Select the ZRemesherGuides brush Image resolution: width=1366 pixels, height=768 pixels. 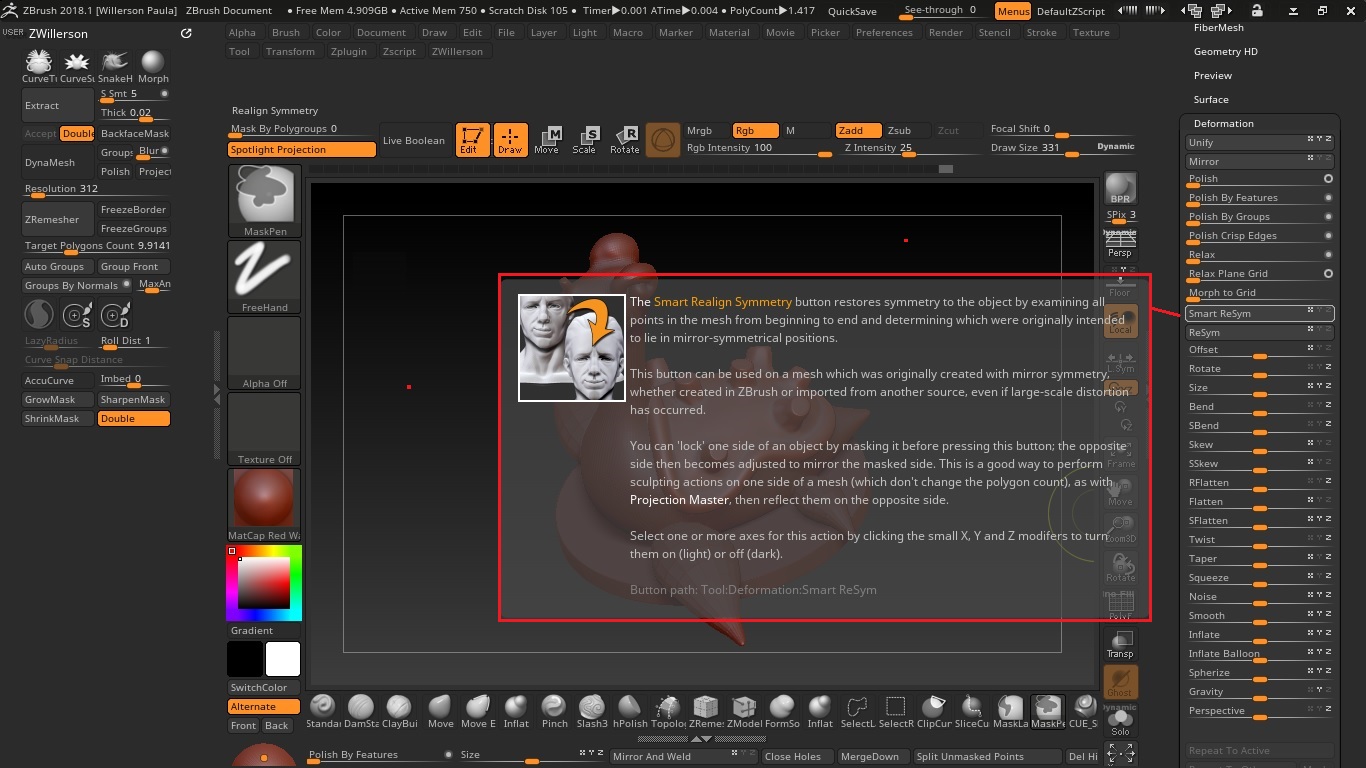[x=706, y=710]
